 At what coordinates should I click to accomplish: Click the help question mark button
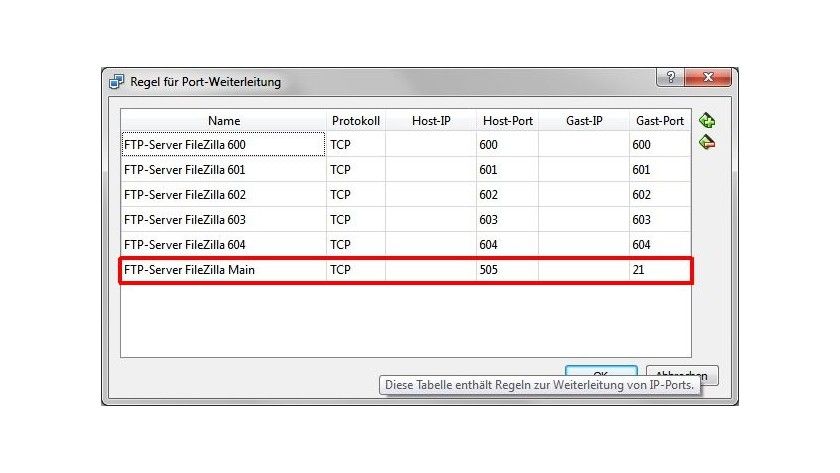point(670,77)
